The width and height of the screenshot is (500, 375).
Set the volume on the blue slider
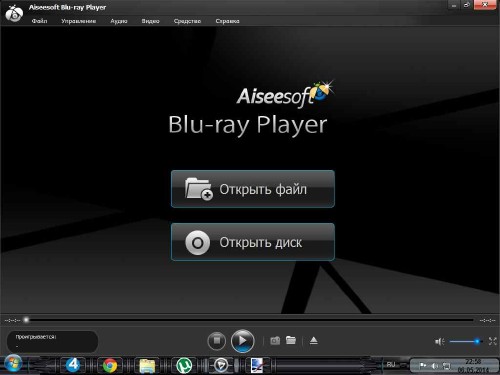point(466,341)
